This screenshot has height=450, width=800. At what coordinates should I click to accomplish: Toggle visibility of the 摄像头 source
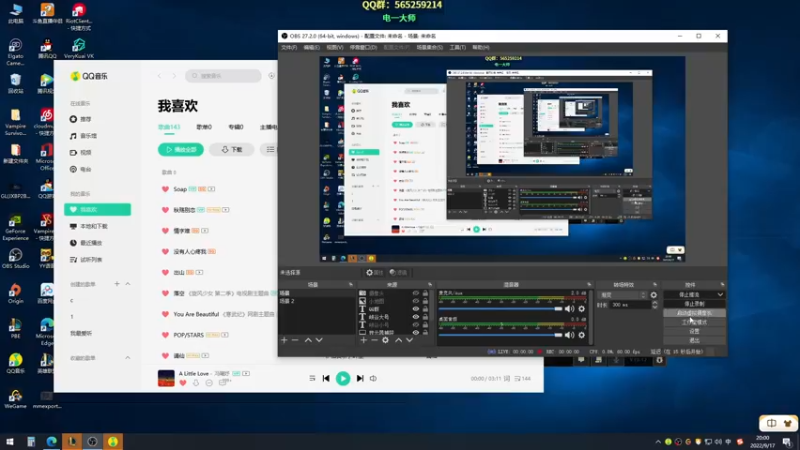click(x=416, y=293)
